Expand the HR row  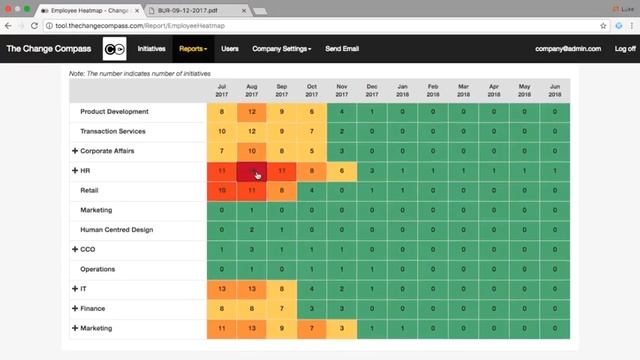(x=75, y=171)
